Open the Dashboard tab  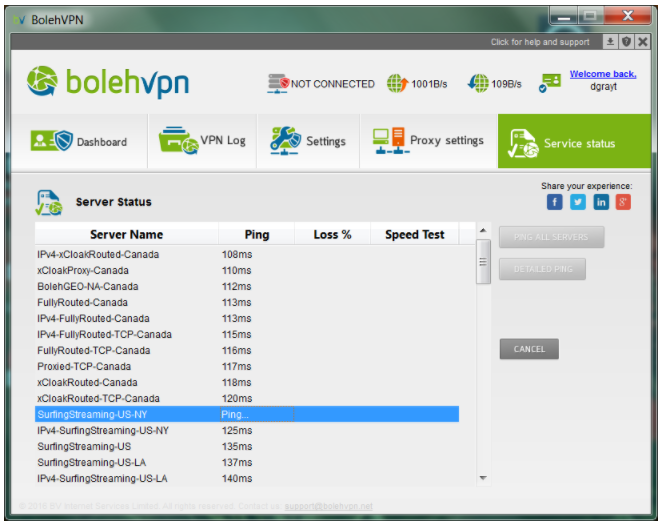[79, 141]
